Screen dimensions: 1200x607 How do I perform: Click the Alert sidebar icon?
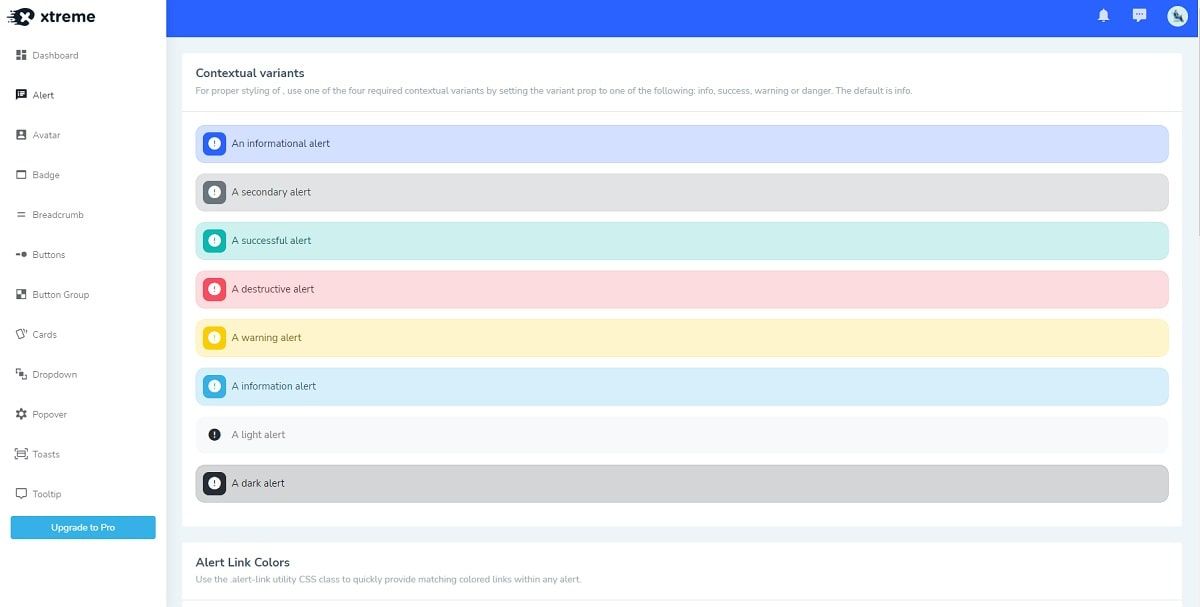click(22, 95)
